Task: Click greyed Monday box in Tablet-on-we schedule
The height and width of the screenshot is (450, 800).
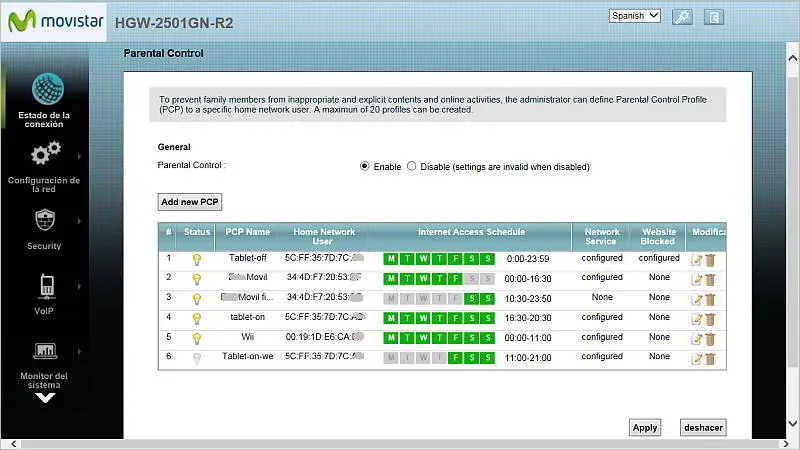Action: [x=391, y=358]
